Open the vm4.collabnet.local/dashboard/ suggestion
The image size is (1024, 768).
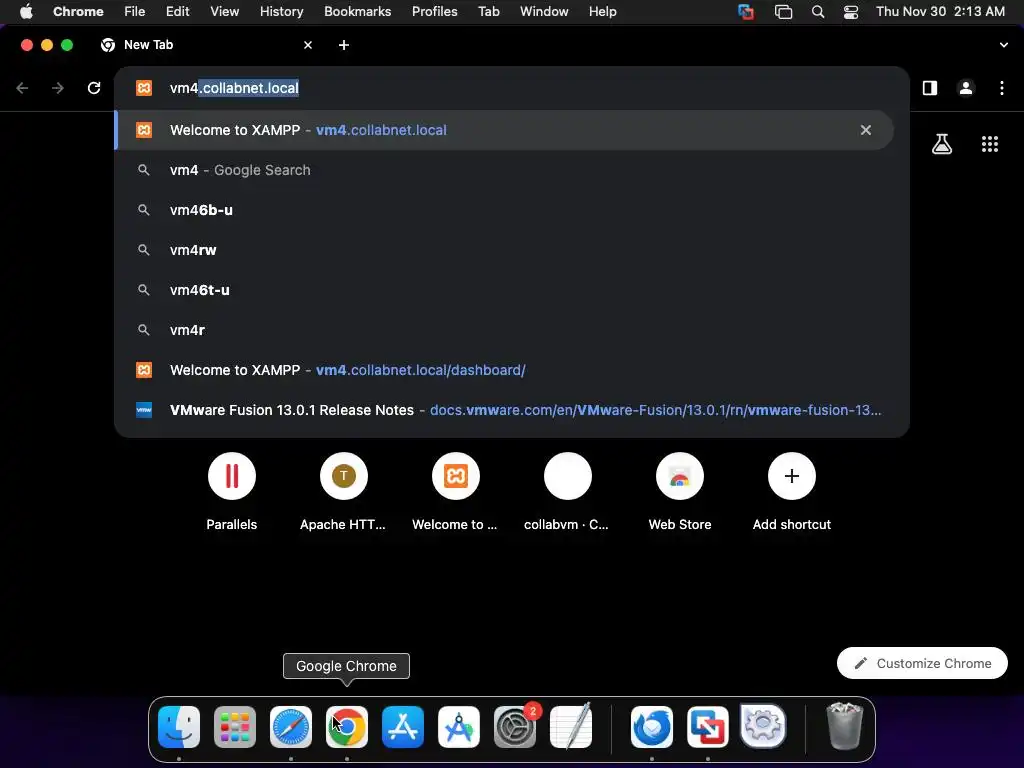coord(504,370)
